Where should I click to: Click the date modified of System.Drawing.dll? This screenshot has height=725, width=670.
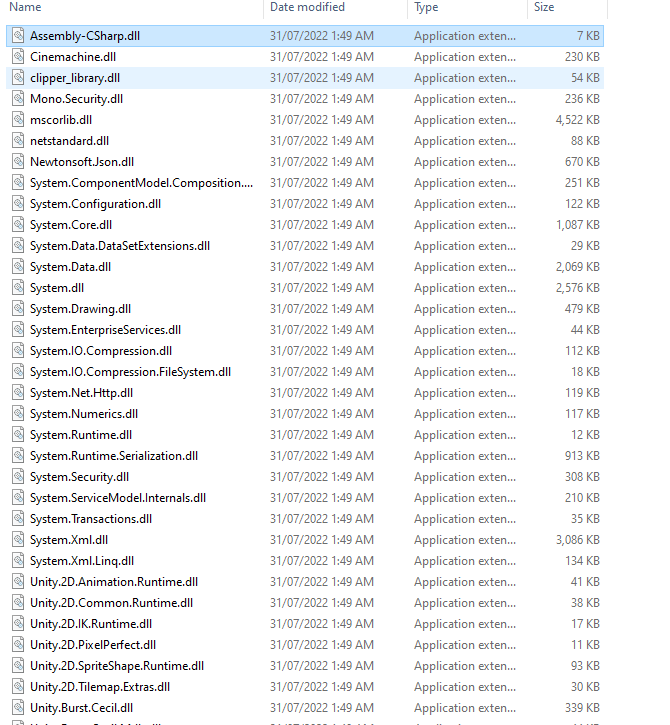322,308
